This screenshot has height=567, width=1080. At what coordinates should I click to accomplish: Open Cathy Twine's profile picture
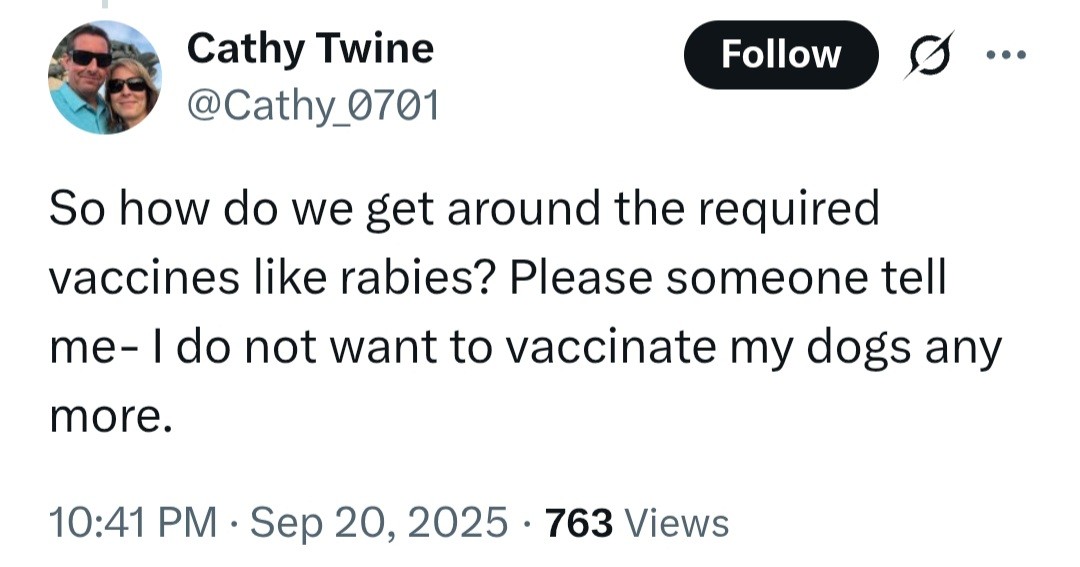pyautogui.click(x=103, y=78)
